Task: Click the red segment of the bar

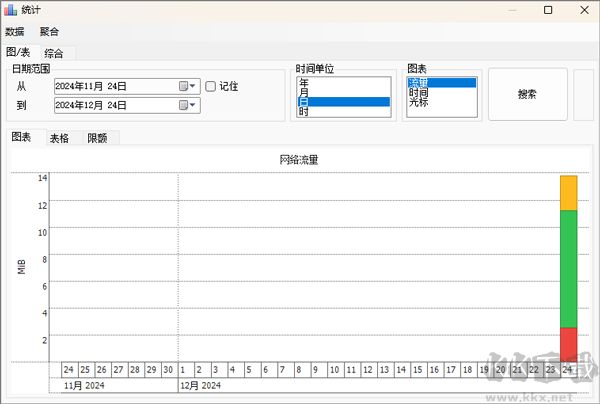Action: [x=568, y=344]
